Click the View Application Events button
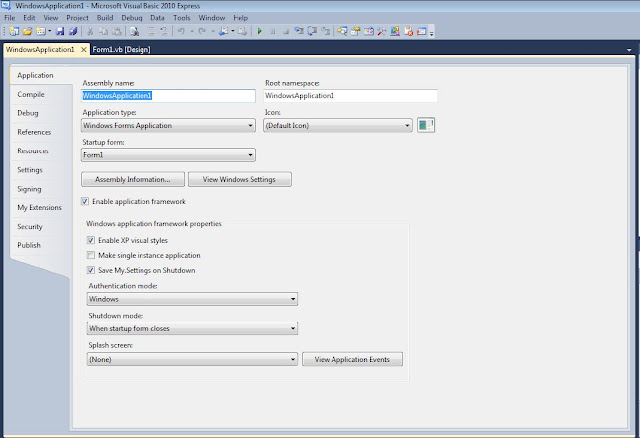640x438 pixels. [352, 359]
